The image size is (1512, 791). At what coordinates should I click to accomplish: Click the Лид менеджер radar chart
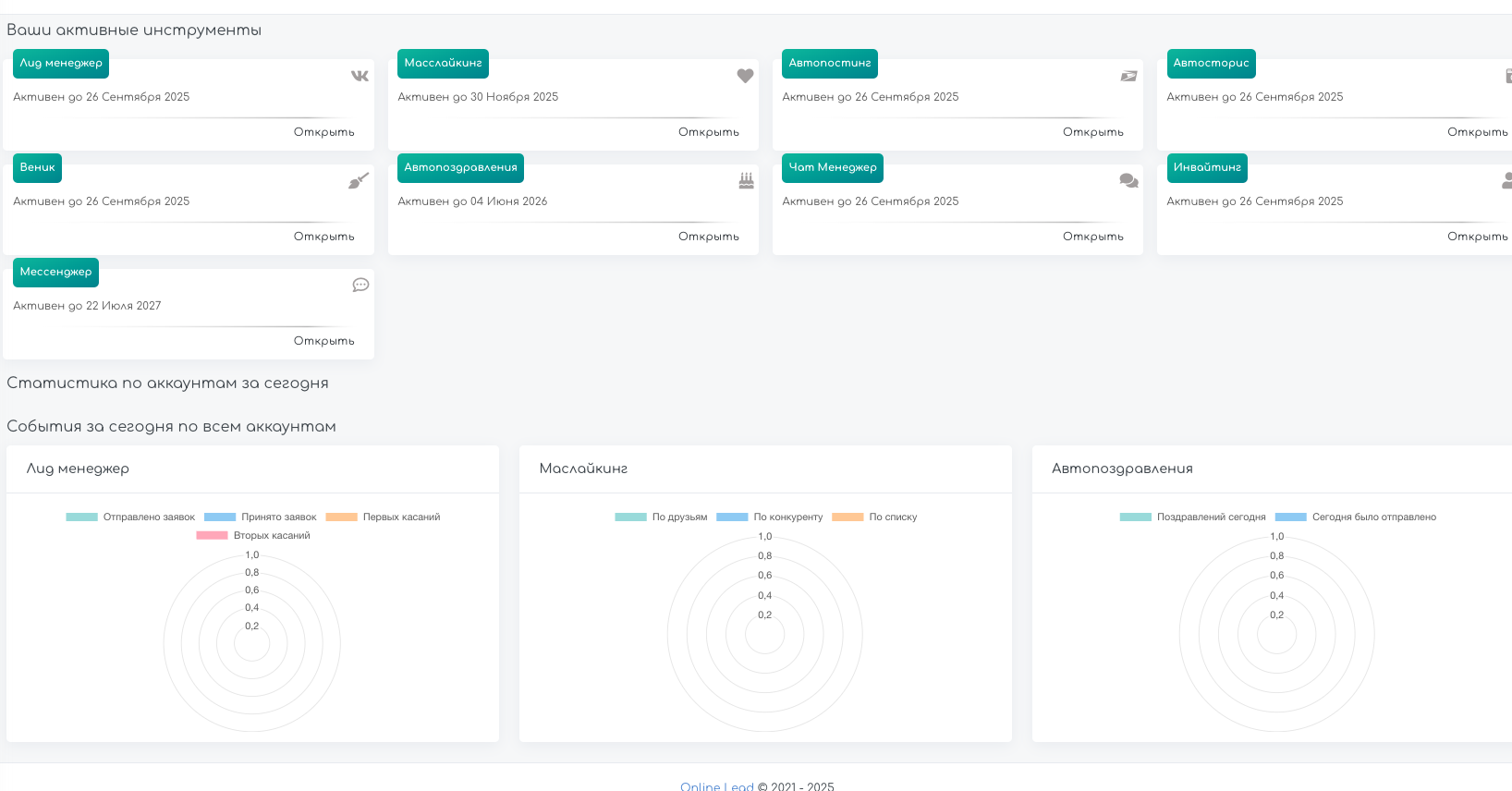point(252,643)
